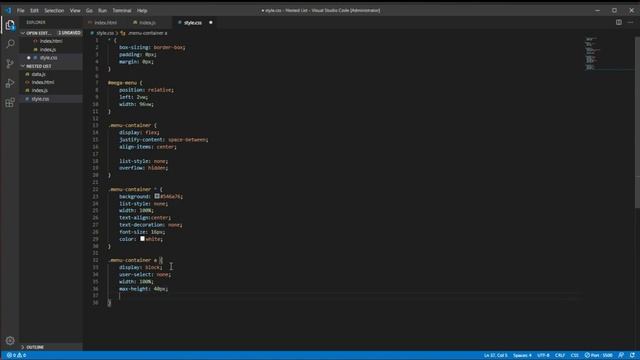Open the Run menu
640x360 pixels.
[102, 10]
